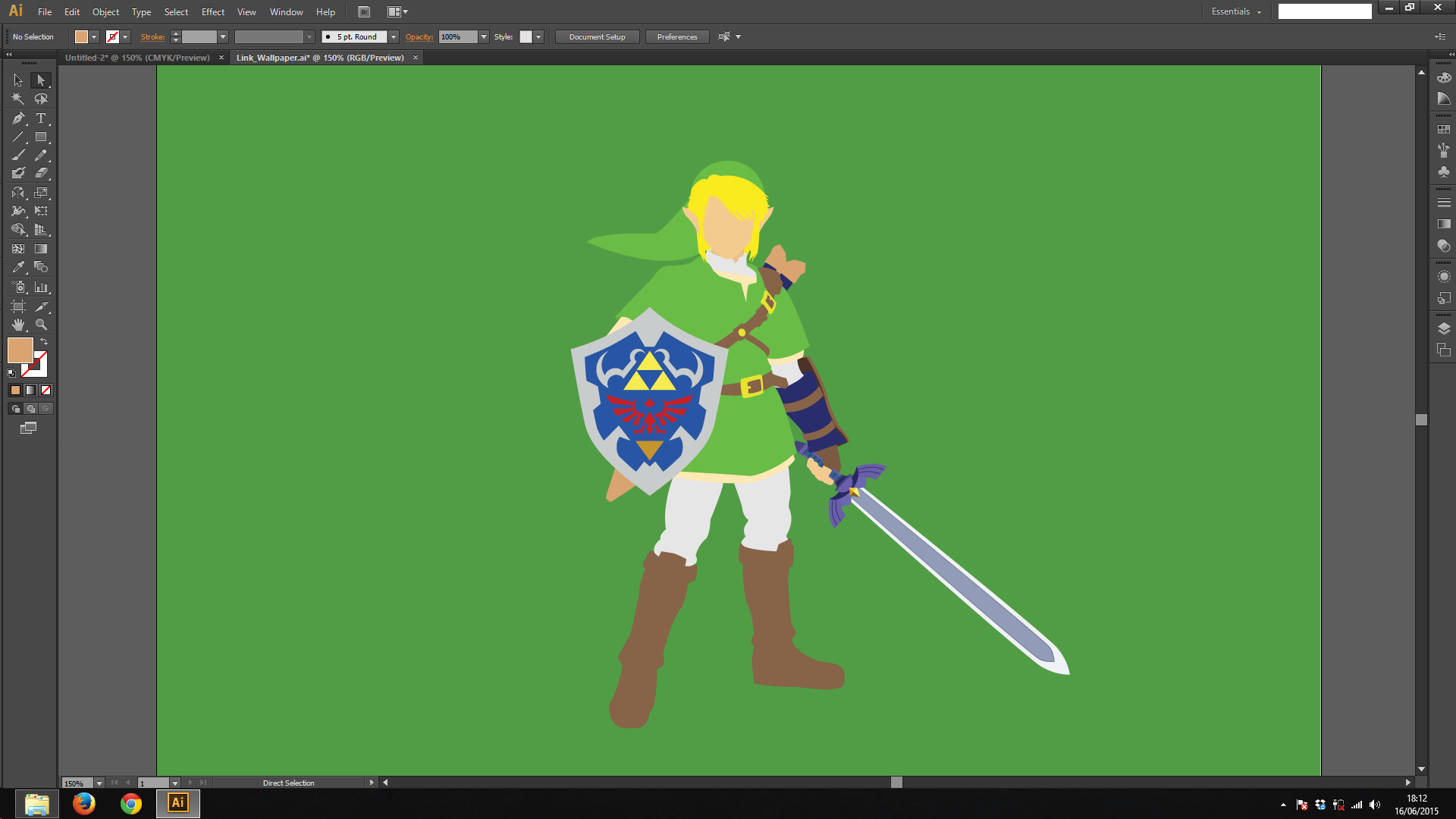The image size is (1456, 819).
Task: Select the Gradient tool
Action: click(41, 249)
